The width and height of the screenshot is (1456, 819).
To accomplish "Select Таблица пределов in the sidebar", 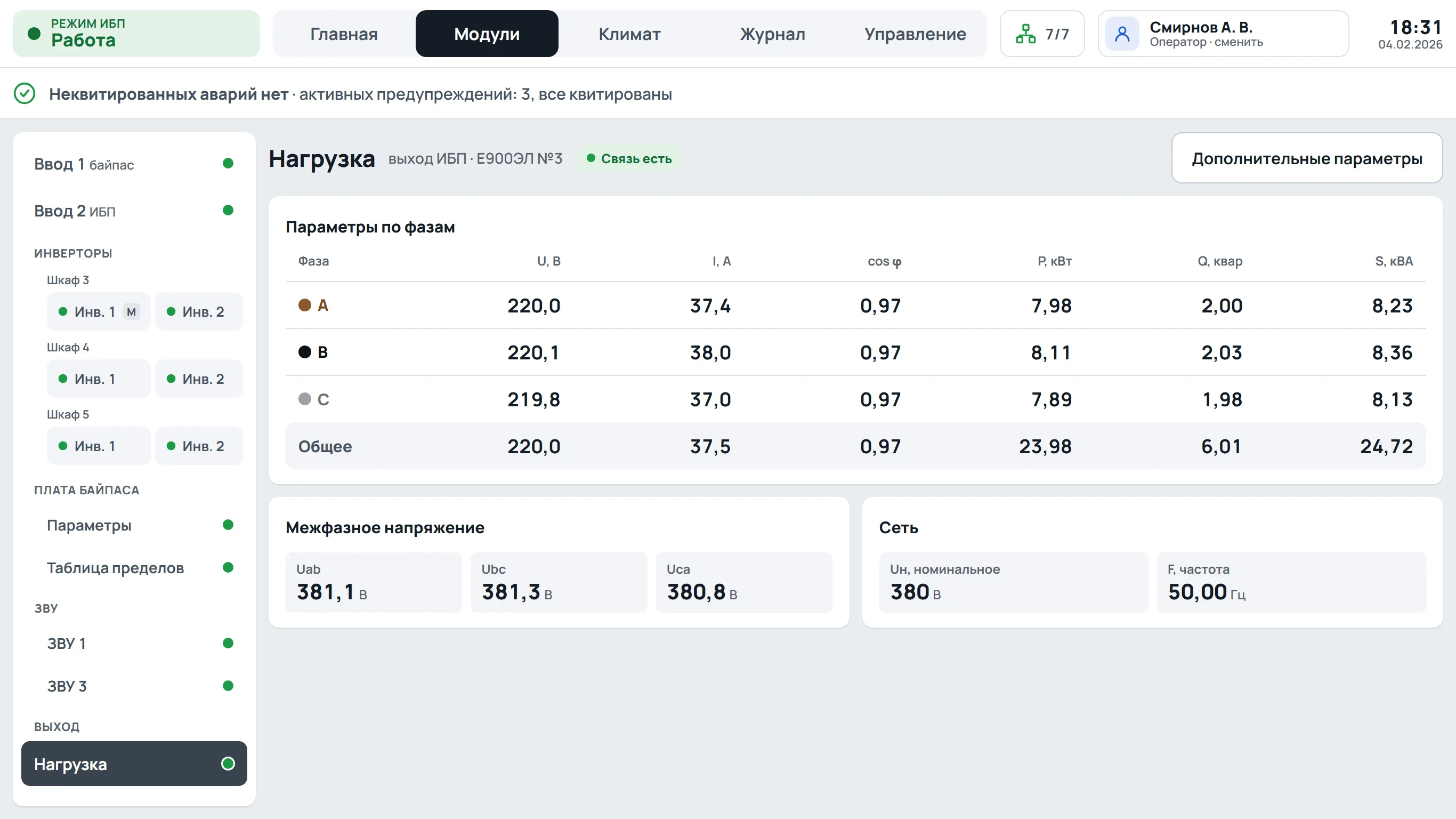I will click(134, 568).
